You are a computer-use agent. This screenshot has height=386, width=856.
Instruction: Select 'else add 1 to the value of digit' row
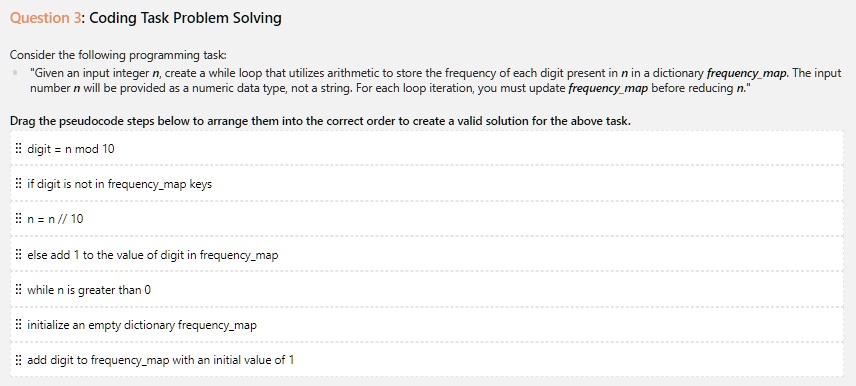point(427,254)
